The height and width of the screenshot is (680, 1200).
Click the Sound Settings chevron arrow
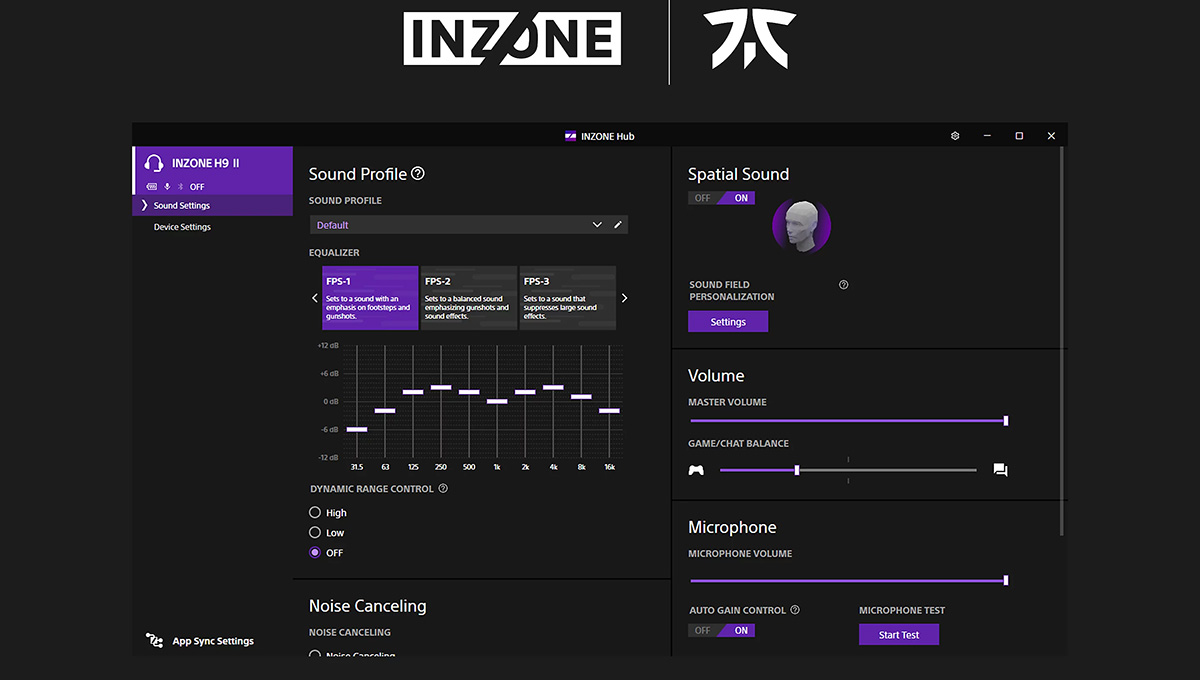click(144, 205)
